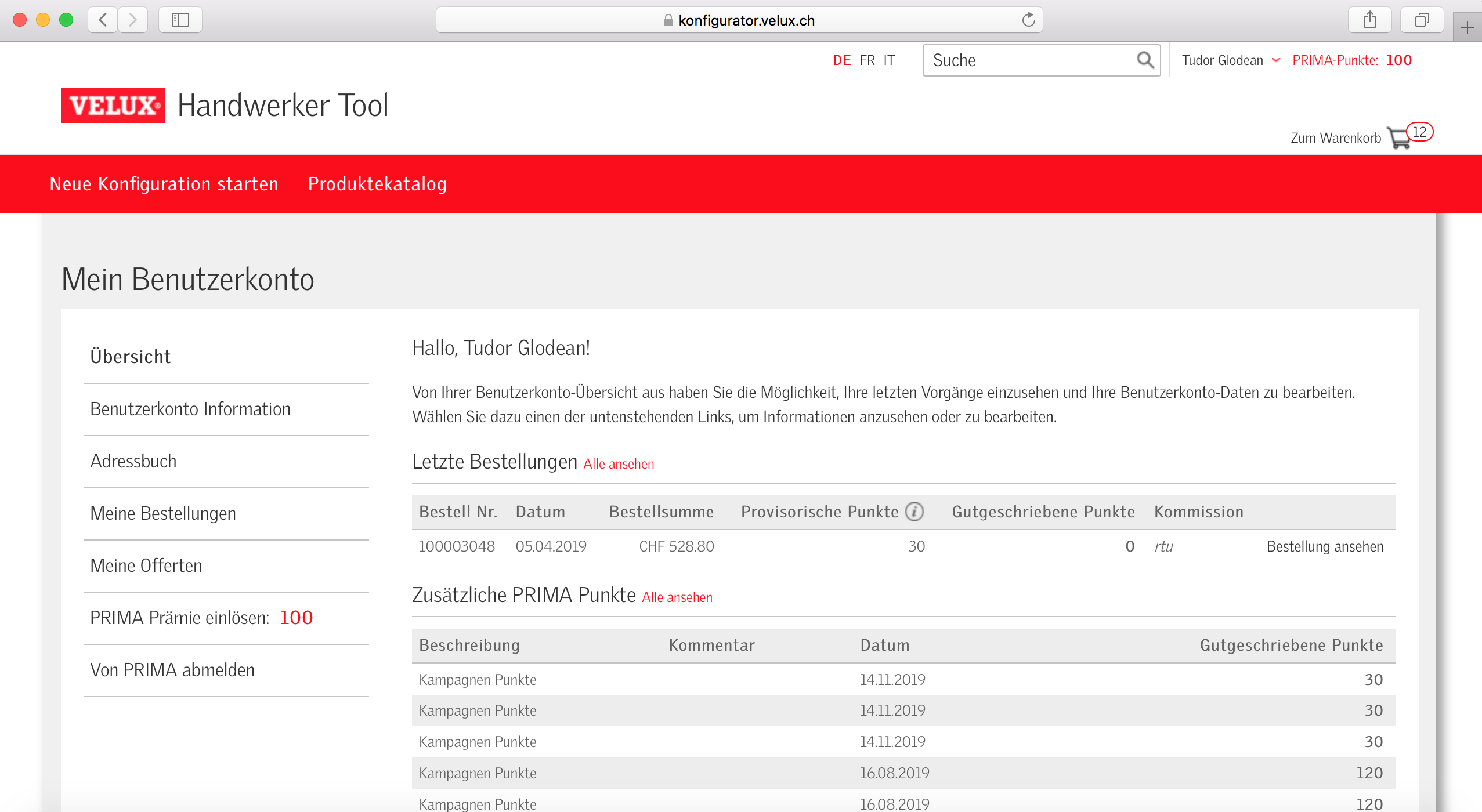This screenshot has width=1482, height=812.
Task: Click Alle ansehen next to Letzte Bestellungen
Action: pos(619,464)
